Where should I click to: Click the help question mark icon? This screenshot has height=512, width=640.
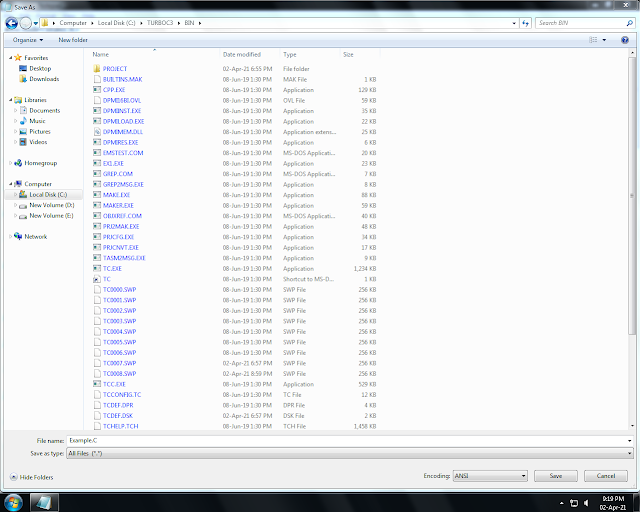point(624,40)
